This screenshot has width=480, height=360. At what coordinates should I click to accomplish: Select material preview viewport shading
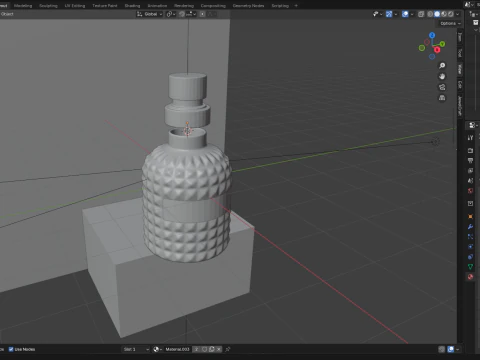(444, 14)
